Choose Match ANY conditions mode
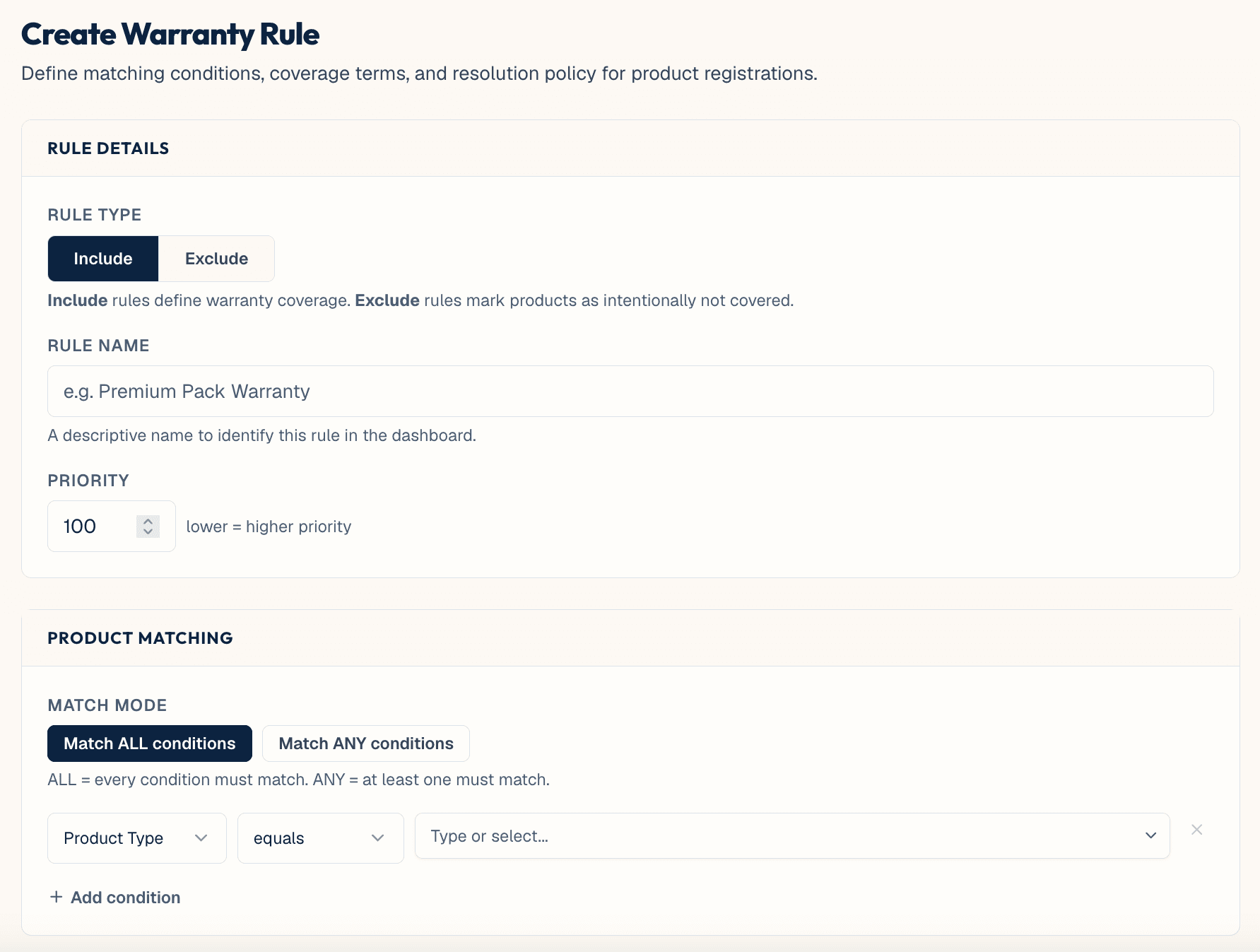1260x952 pixels. (x=366, y=744)
